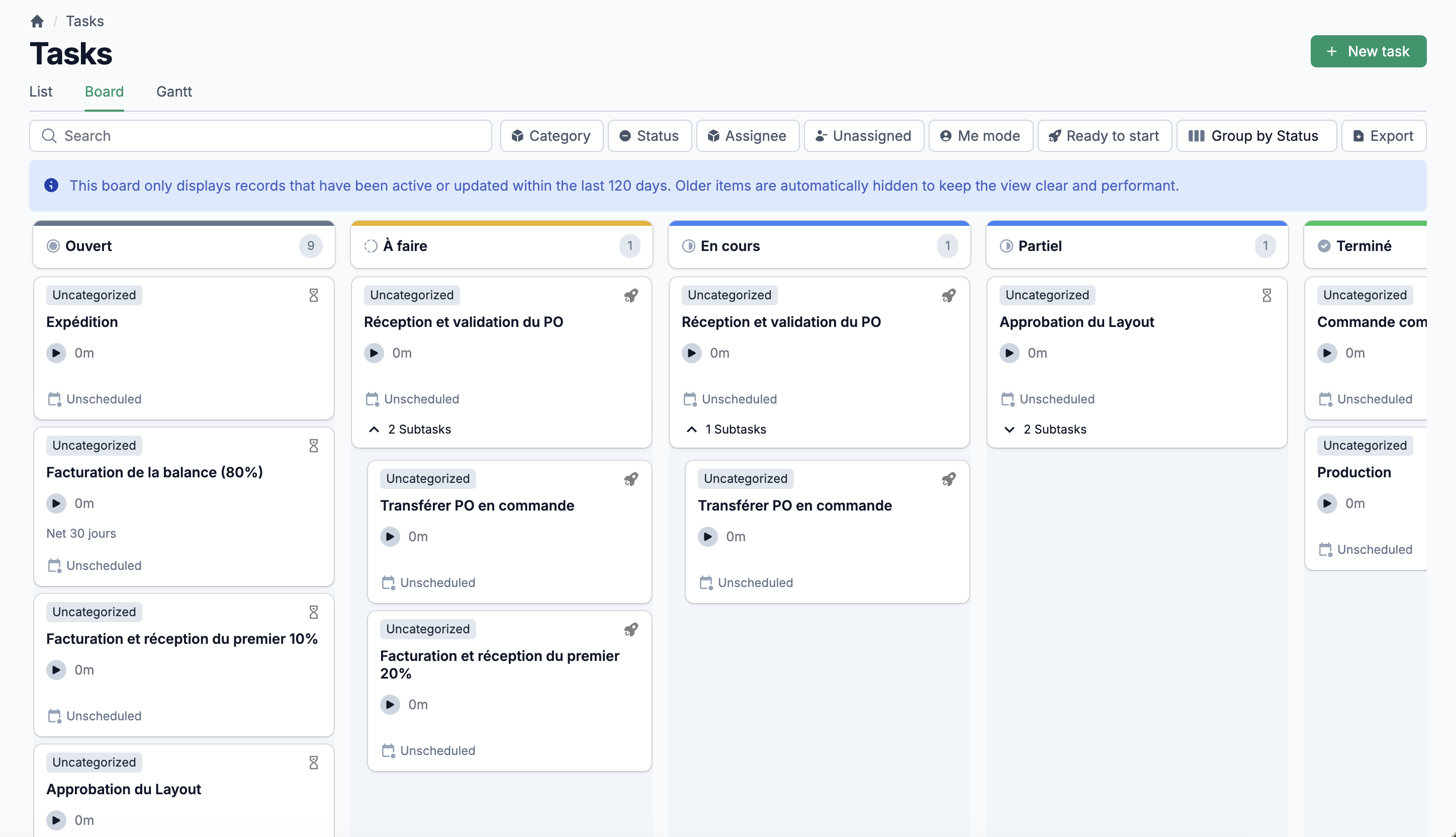This screenshot has height=837, width=1456.
Task: Start timer on À faire Réception et validation du PO
Action: coord(374,353)
